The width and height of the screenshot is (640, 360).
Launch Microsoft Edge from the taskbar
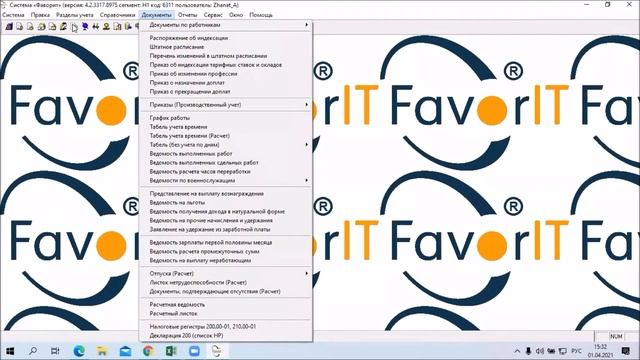point(79,351)
